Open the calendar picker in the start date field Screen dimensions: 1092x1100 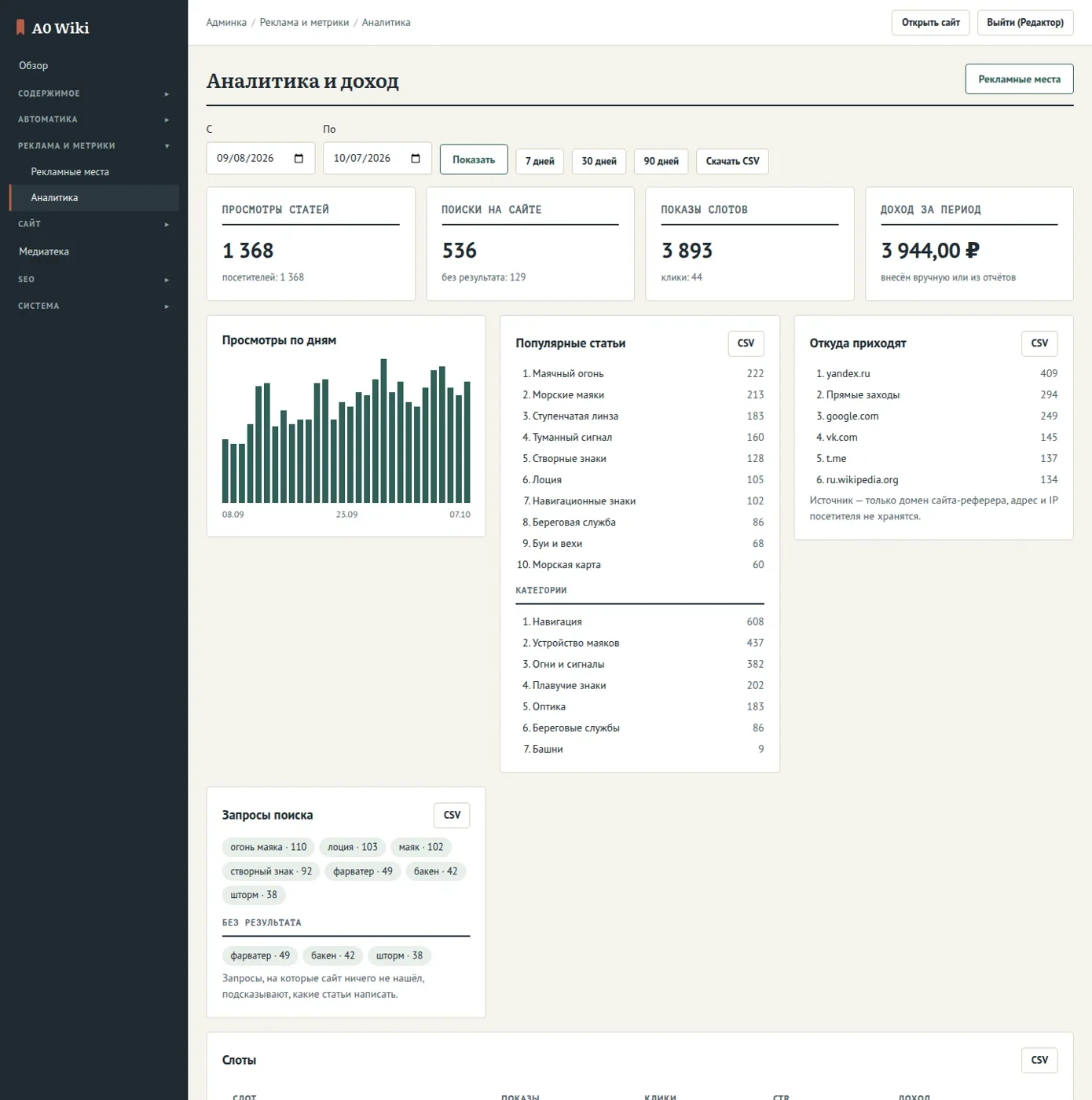click(x=299, y=159)
